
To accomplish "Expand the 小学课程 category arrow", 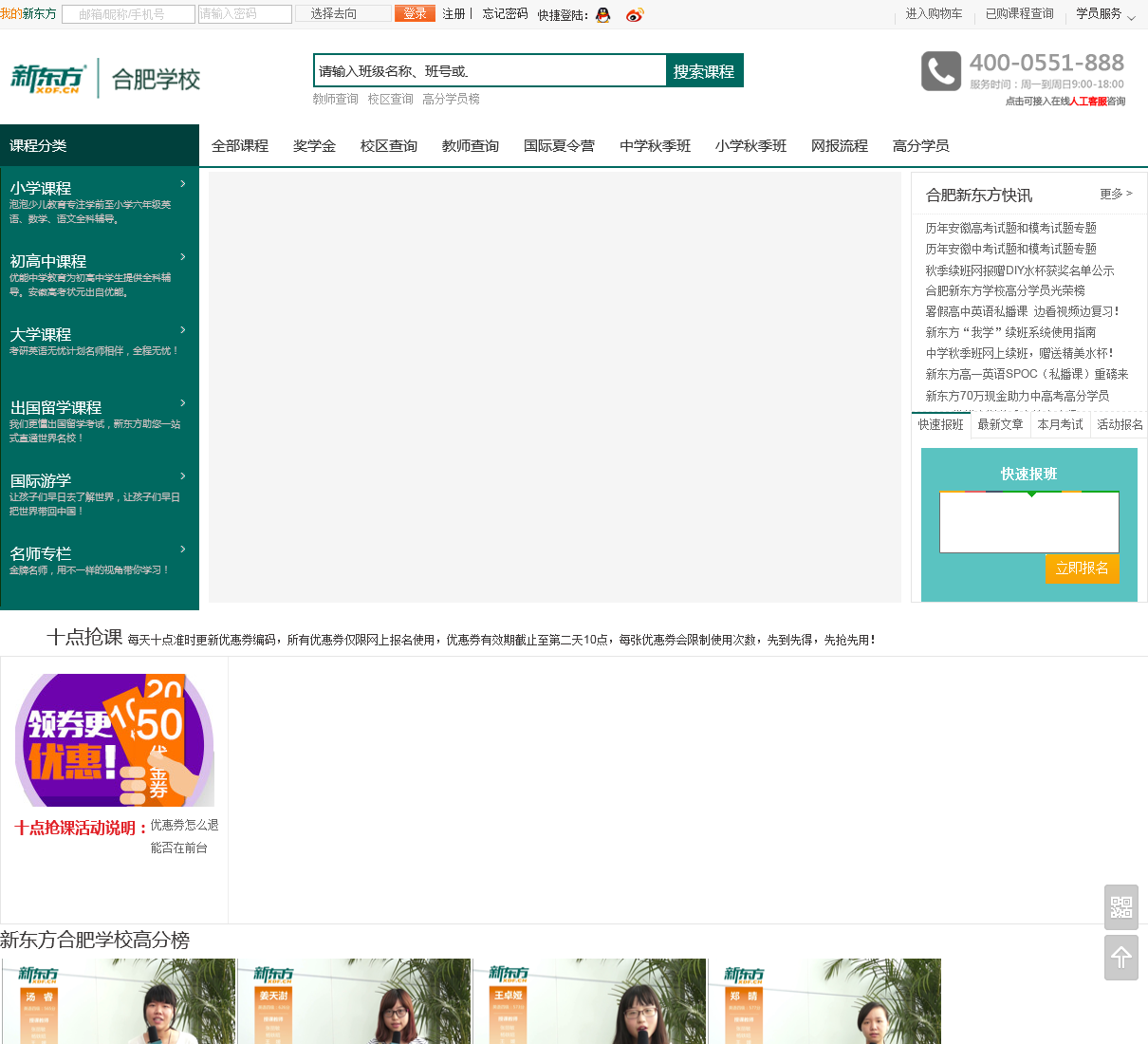I will [x=183, y=184].
